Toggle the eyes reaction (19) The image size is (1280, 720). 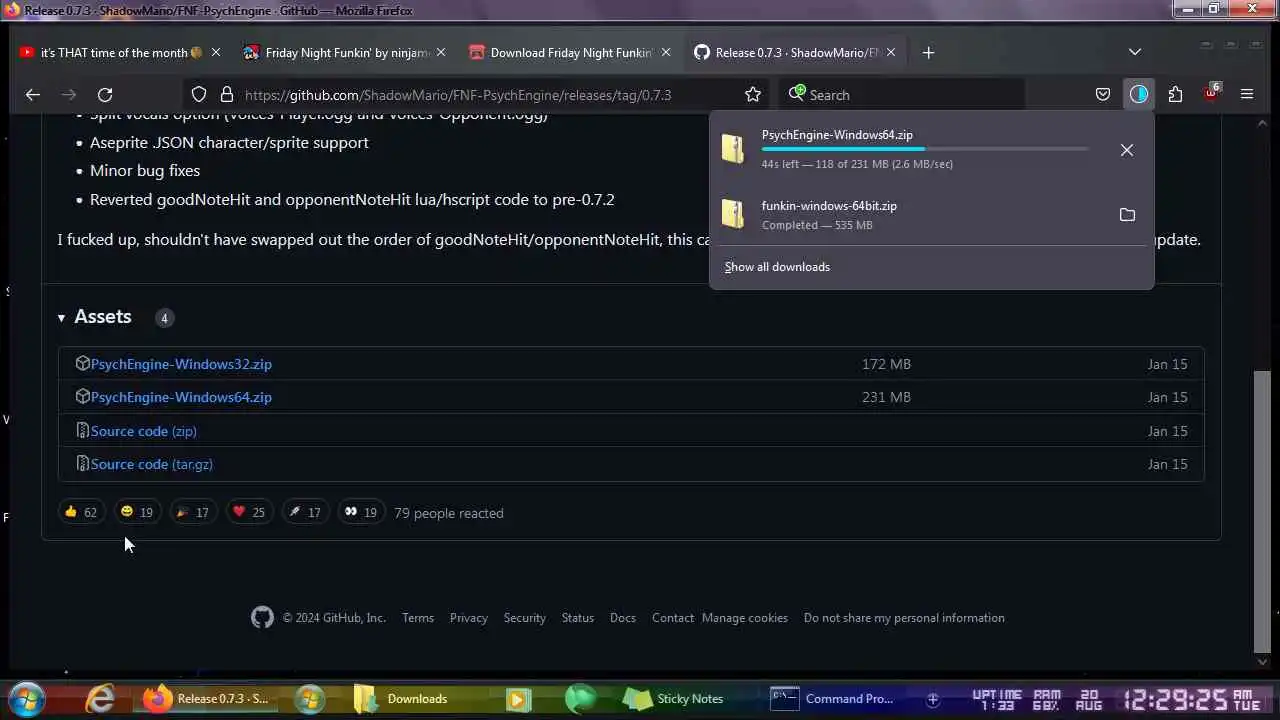click(x=360, y=512)
